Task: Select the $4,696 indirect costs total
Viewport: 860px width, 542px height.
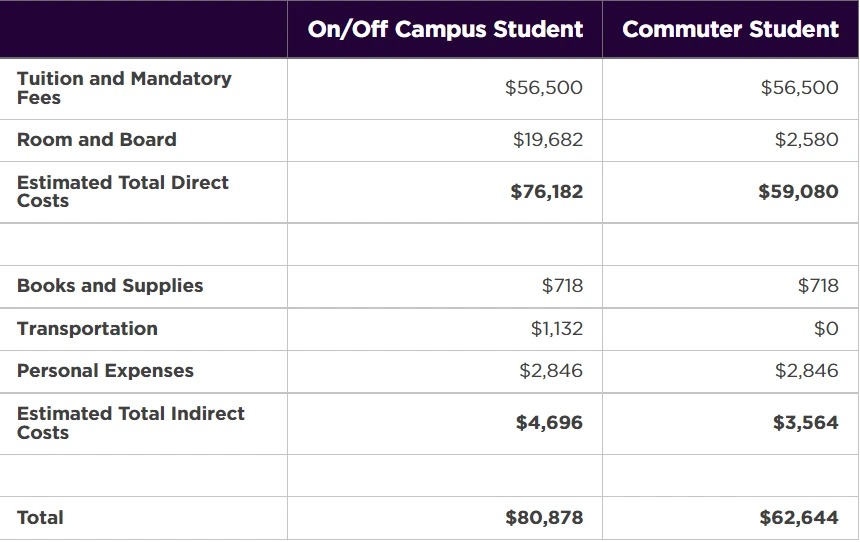Action: click(x=549, y=423)
